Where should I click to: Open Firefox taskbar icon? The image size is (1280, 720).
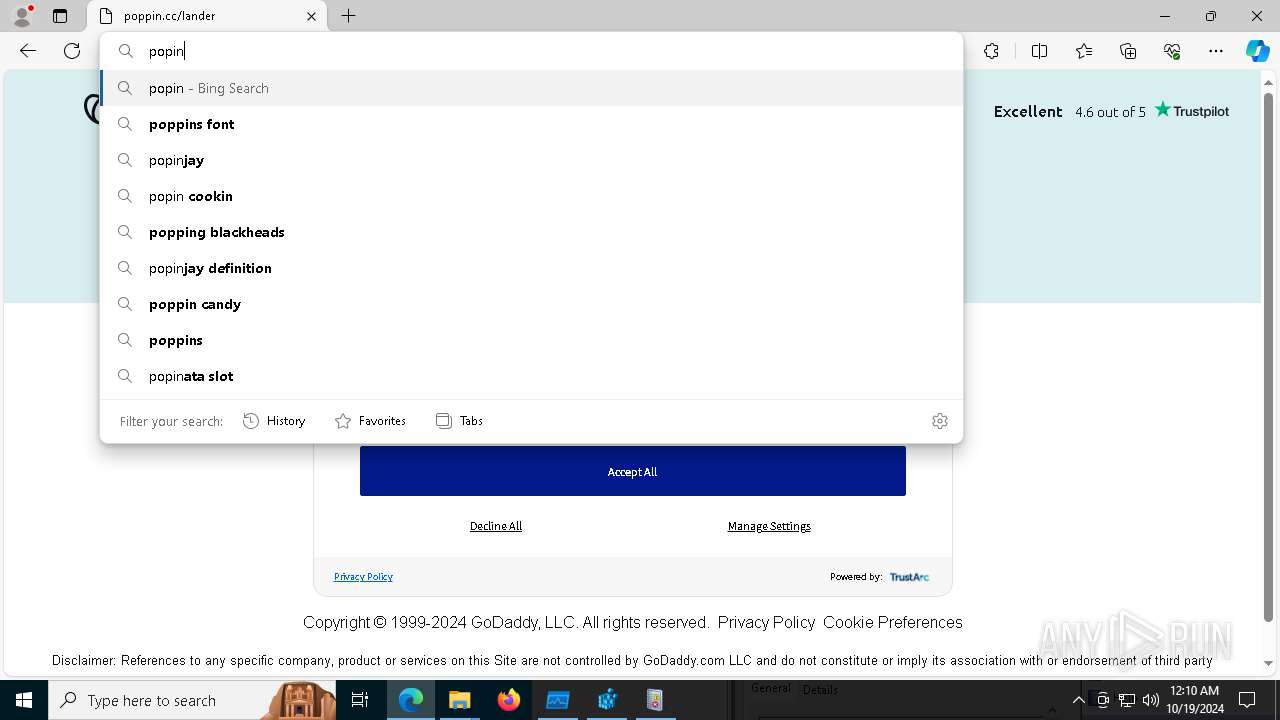[509, 700]
